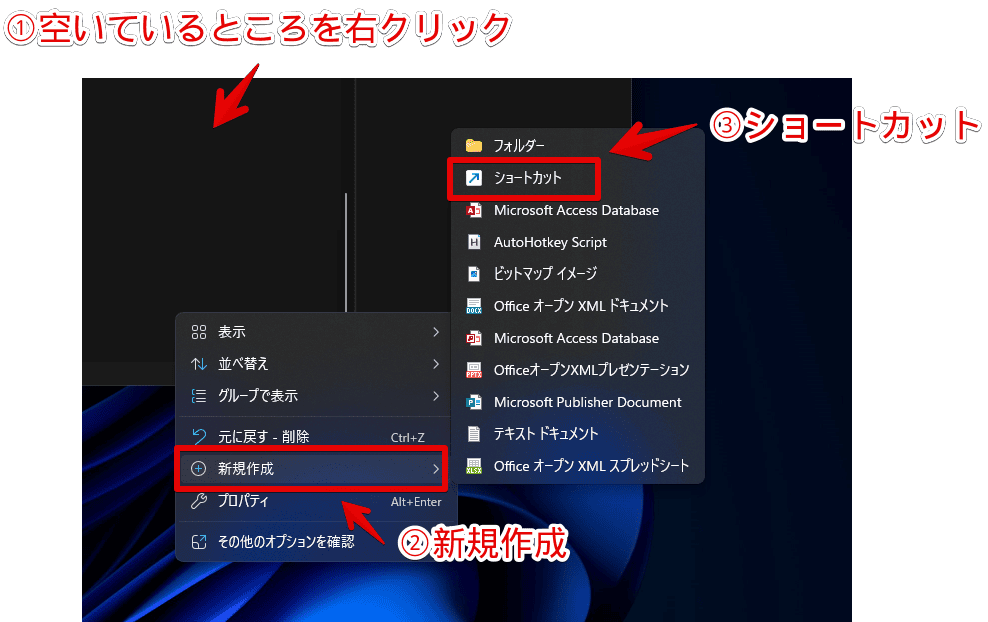Click the text document page icon
Screen dimensions: 988x622
tap(474, 434)
